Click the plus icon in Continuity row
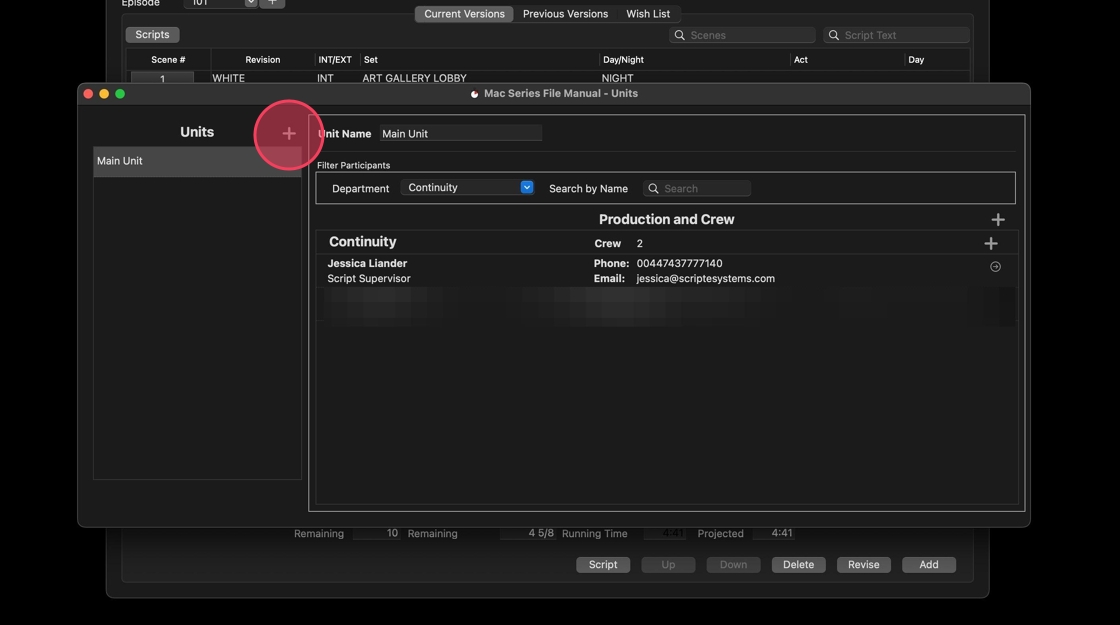 point(990,243)
